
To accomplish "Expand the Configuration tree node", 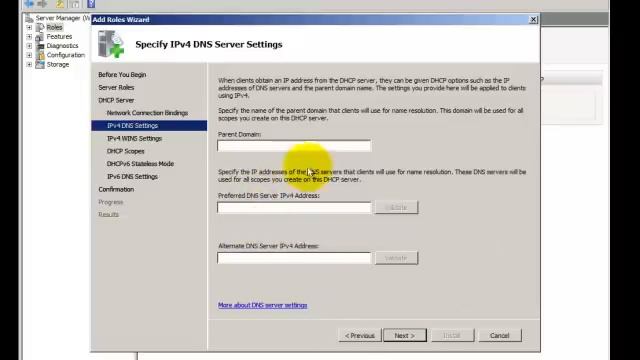I will point(29,55).
